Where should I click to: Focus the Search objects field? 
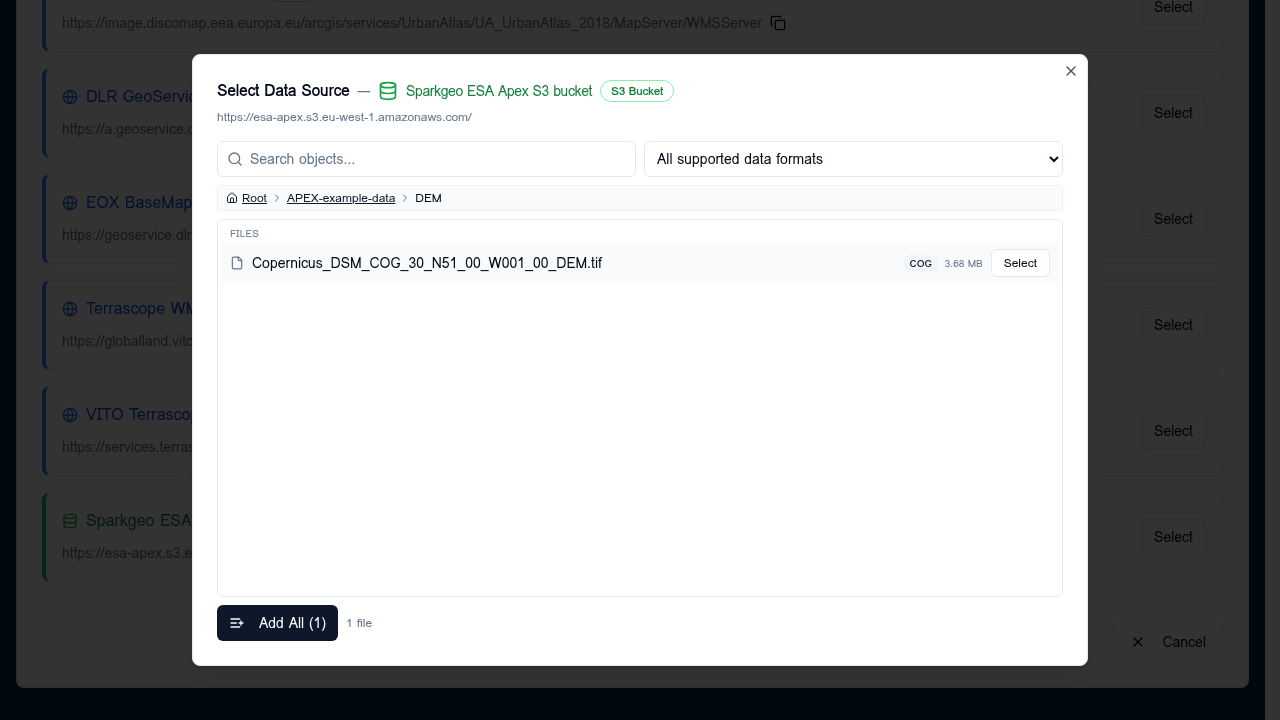point(426,159)
